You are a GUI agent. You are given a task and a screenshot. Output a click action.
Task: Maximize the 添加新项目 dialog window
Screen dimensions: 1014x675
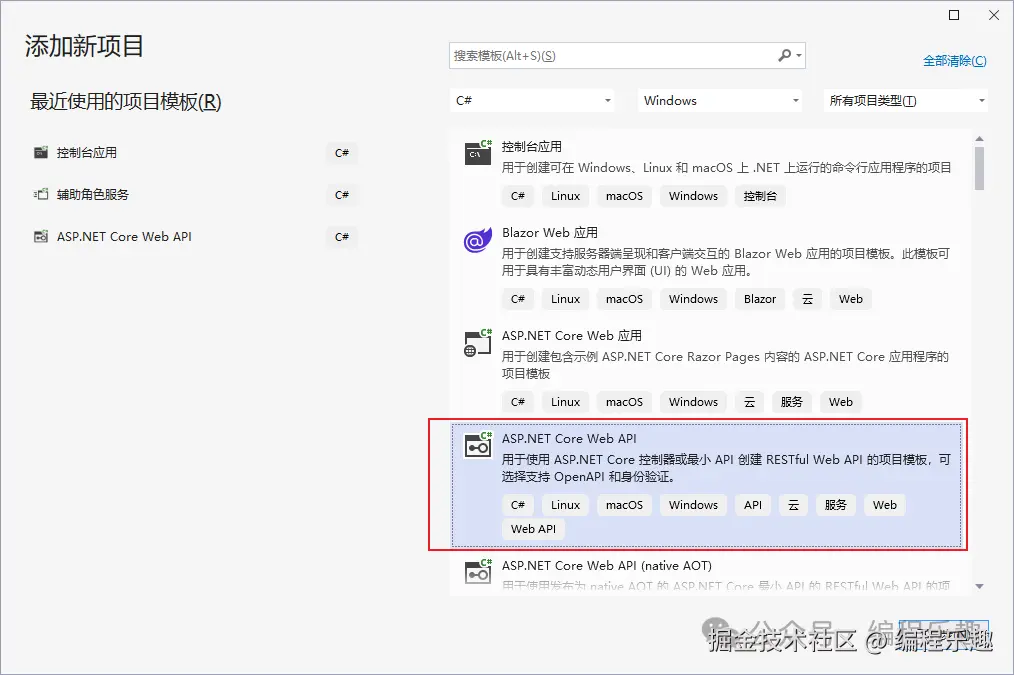point(954,15)
